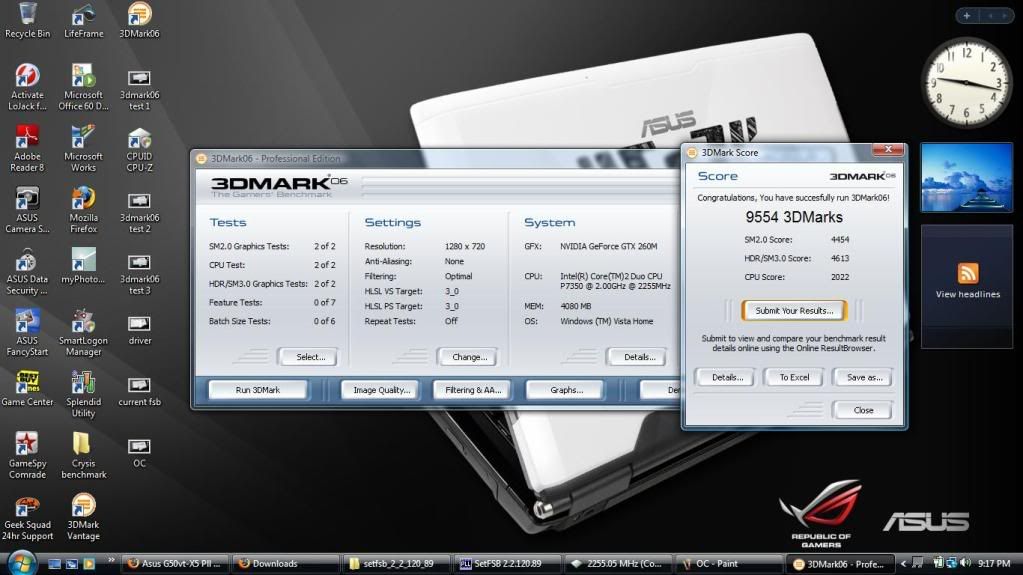Click Save as button in Score dialog
Image resolution: width=1023 pixels, height=575 pixels.
864,377
